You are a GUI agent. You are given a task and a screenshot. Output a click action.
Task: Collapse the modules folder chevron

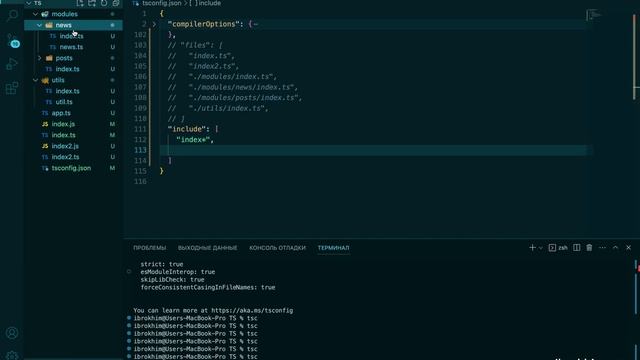[x=36, y=14]
